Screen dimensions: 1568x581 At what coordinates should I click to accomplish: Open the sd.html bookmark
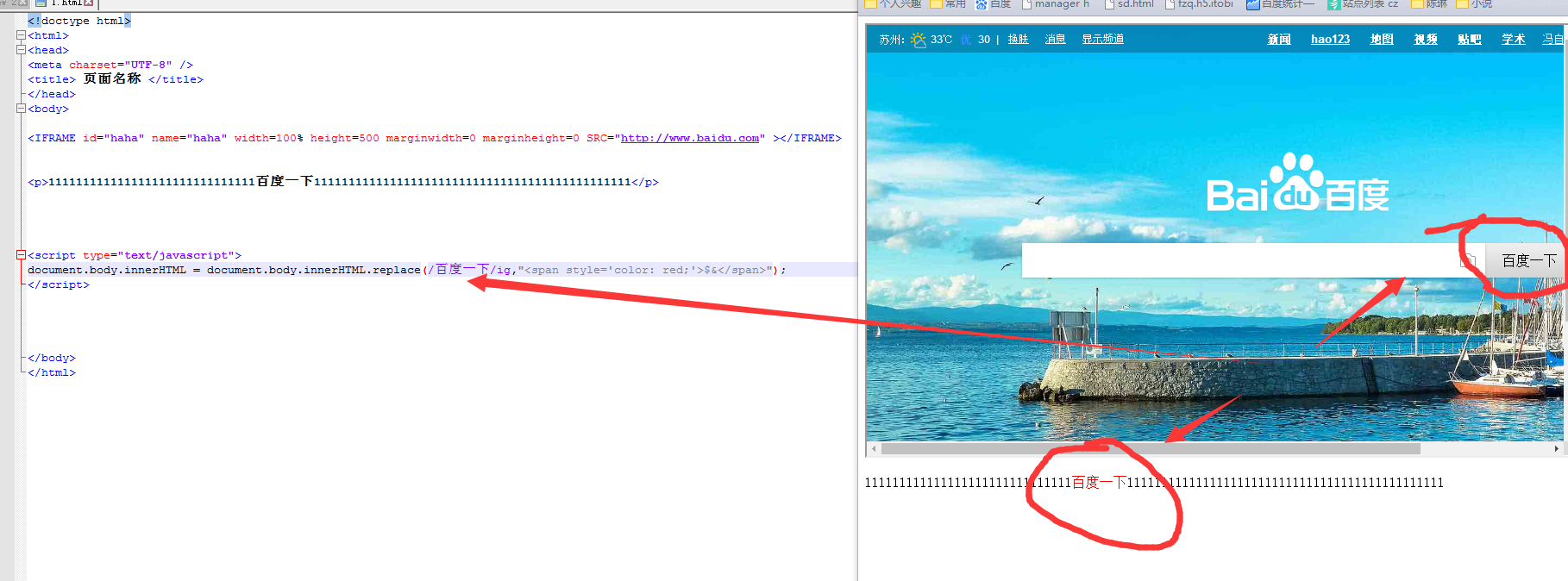point(1129,4)
